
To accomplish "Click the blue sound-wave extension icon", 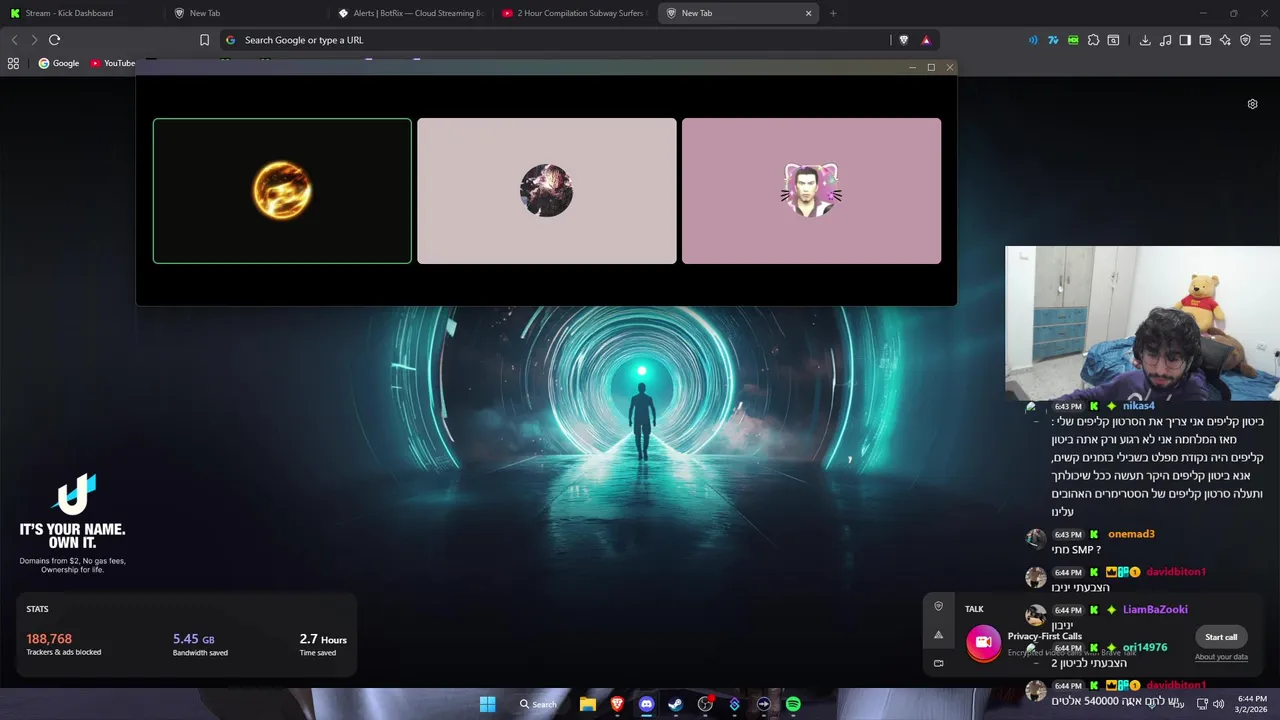I will coord(1033,40).
